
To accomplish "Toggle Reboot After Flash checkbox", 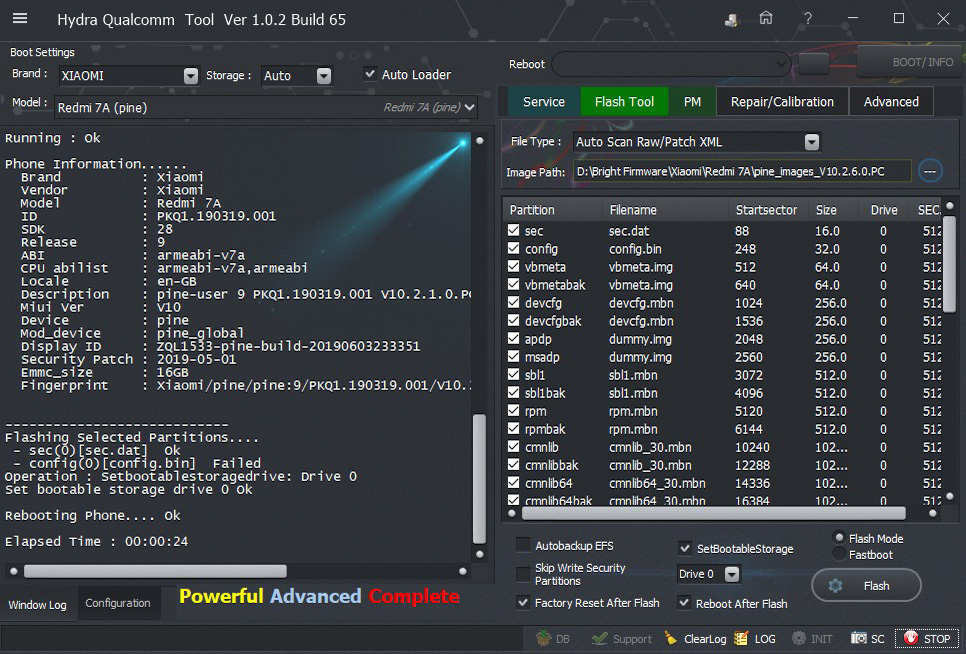I will click(684, 603).
